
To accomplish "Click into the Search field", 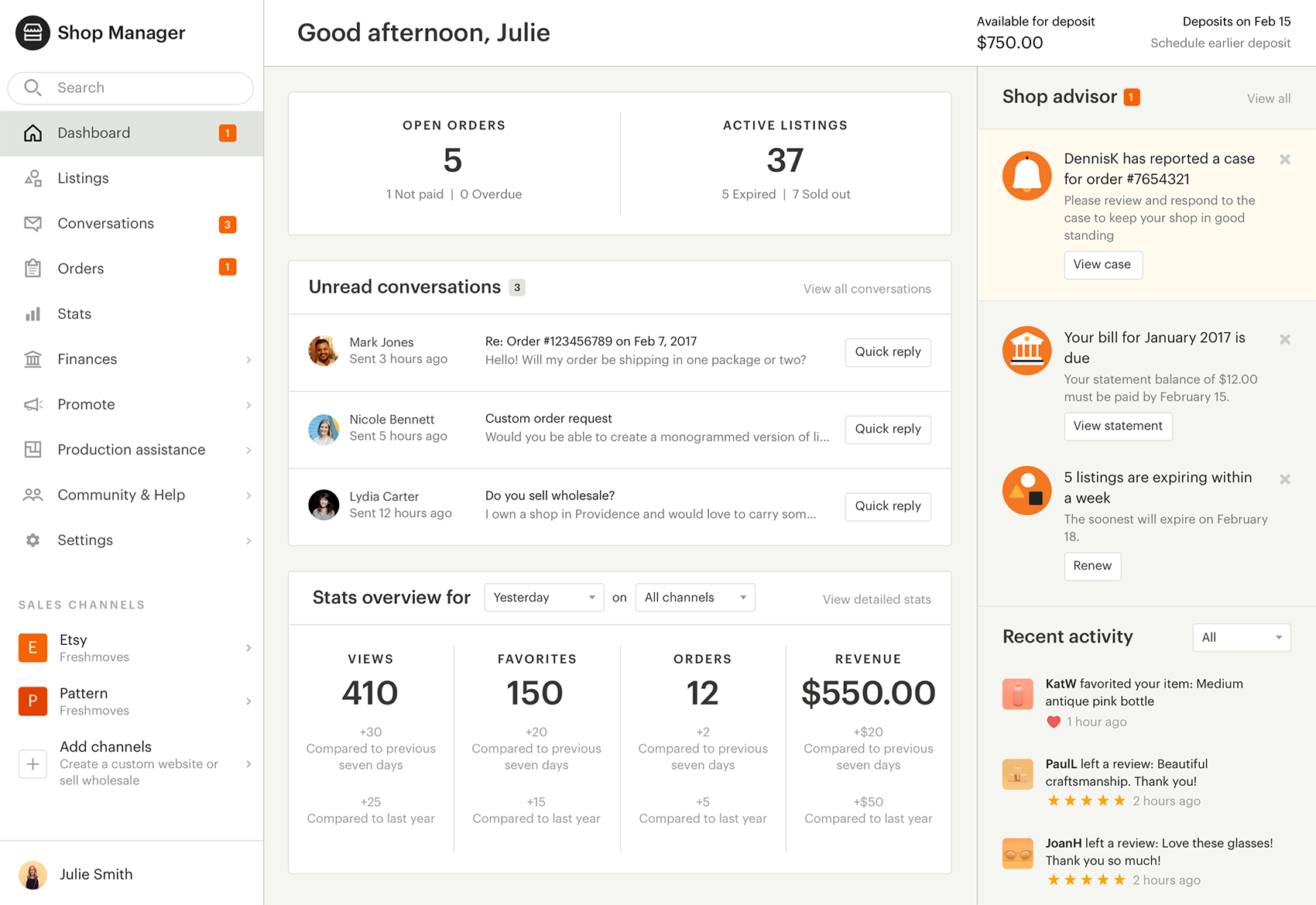I will point(139,88).
